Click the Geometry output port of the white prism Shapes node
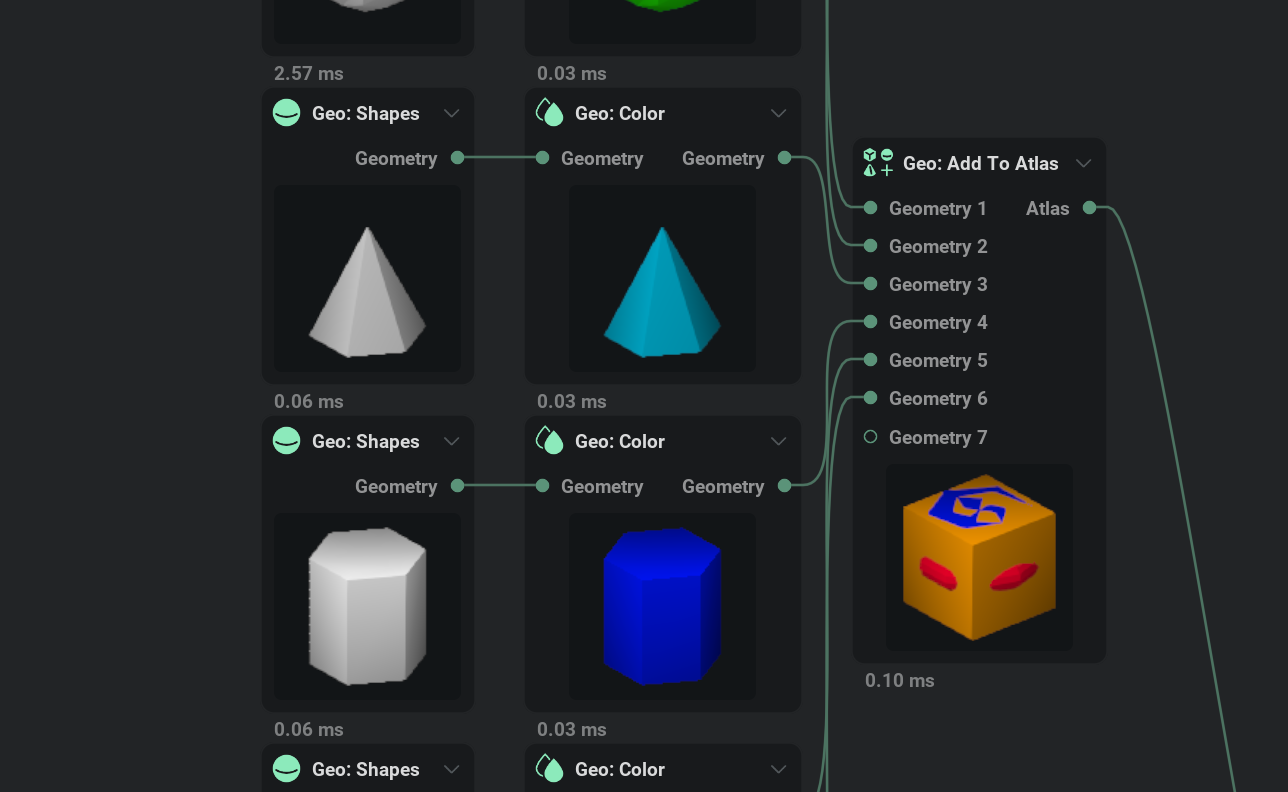This screenshot has width=1288, height=792. point(457,486)
